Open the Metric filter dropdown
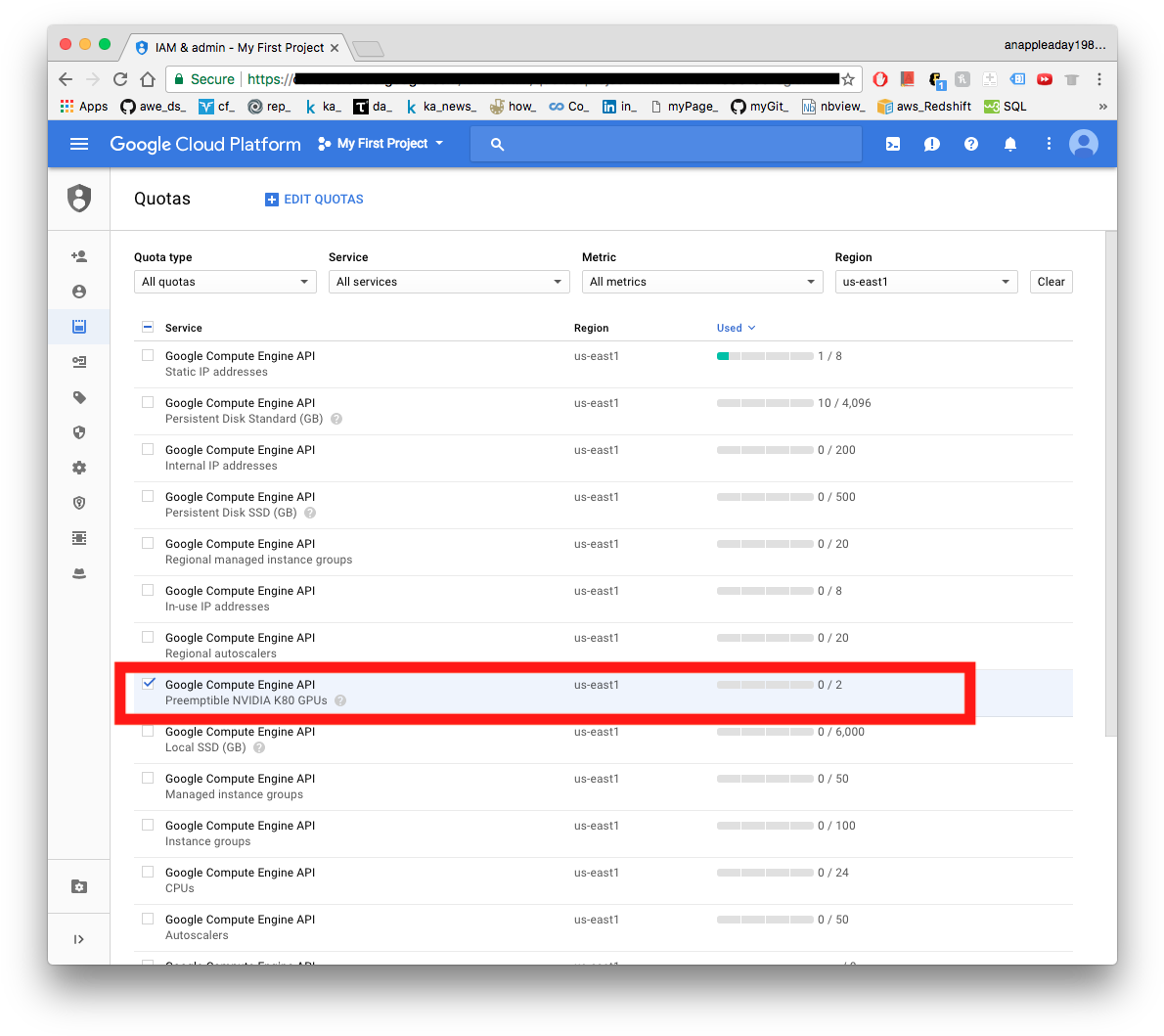1164x1036 pixels. point(702,282)
